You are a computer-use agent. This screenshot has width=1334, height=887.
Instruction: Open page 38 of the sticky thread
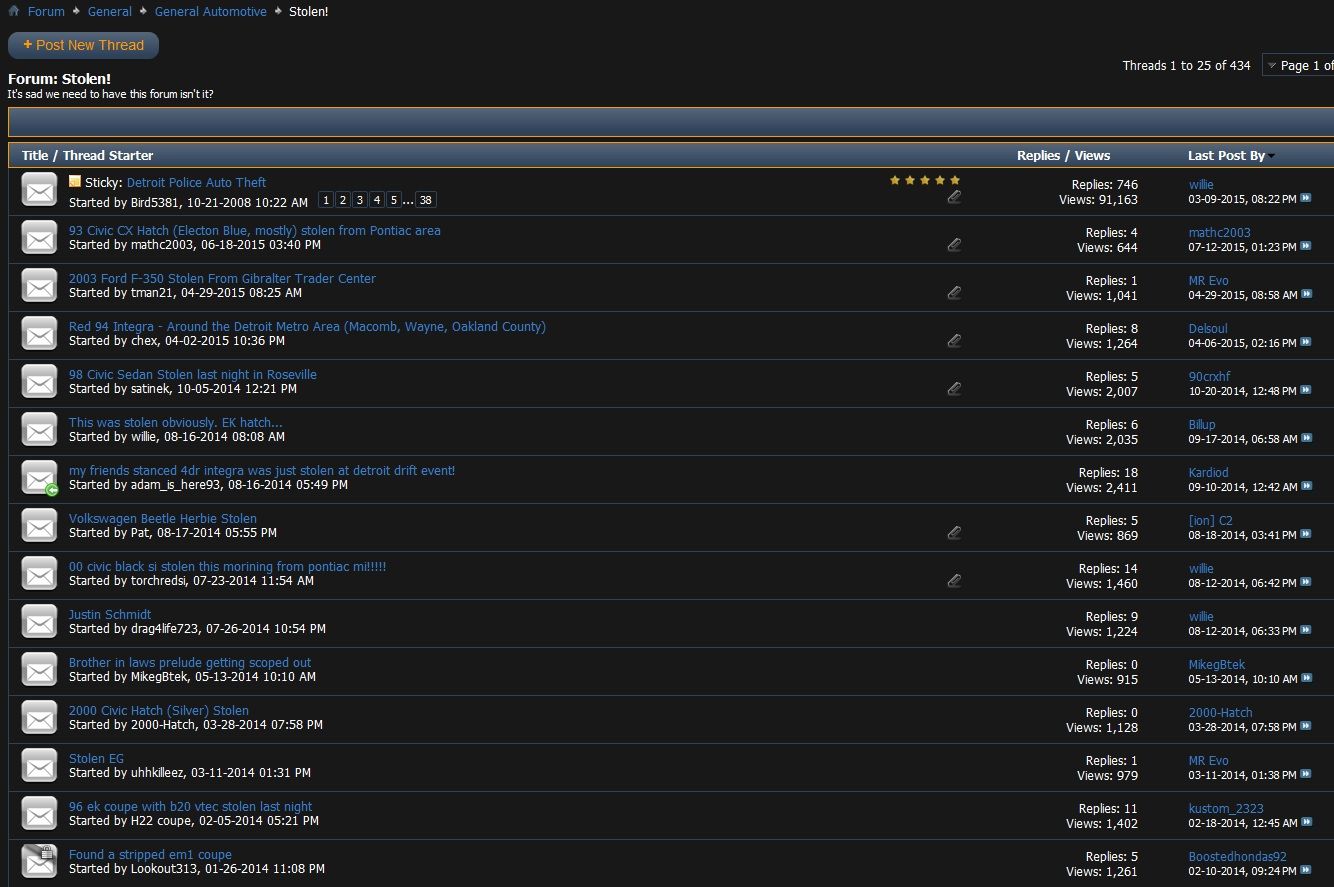pos(426,200)
